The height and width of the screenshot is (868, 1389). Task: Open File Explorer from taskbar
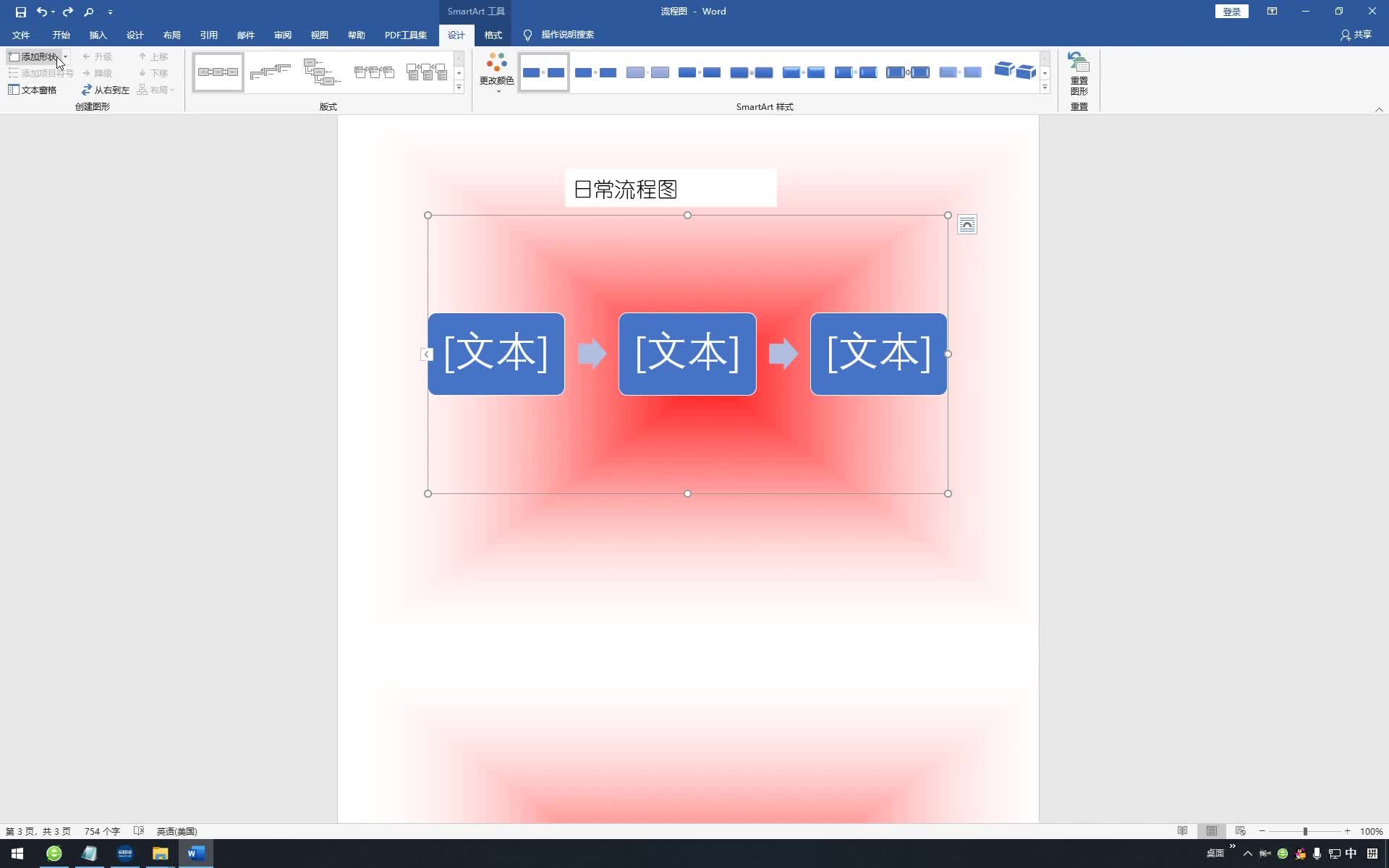point(160,854)
